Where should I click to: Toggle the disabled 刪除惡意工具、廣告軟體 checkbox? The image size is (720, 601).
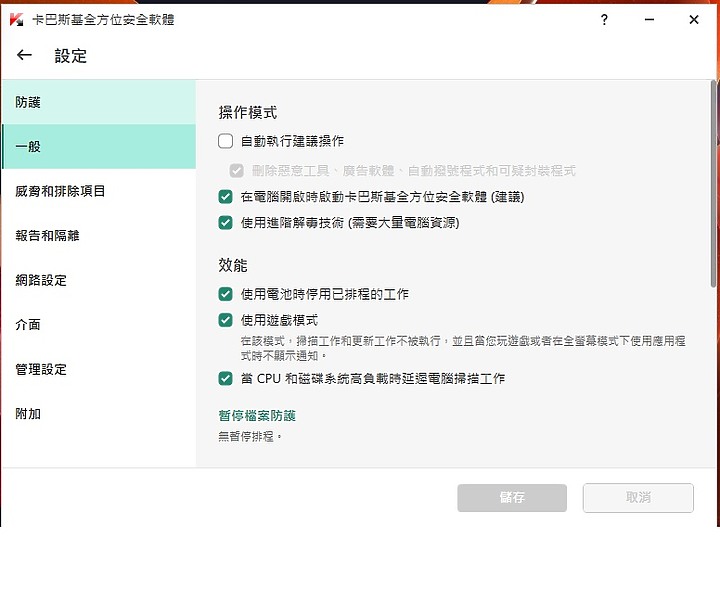click(x=236, y=171)
